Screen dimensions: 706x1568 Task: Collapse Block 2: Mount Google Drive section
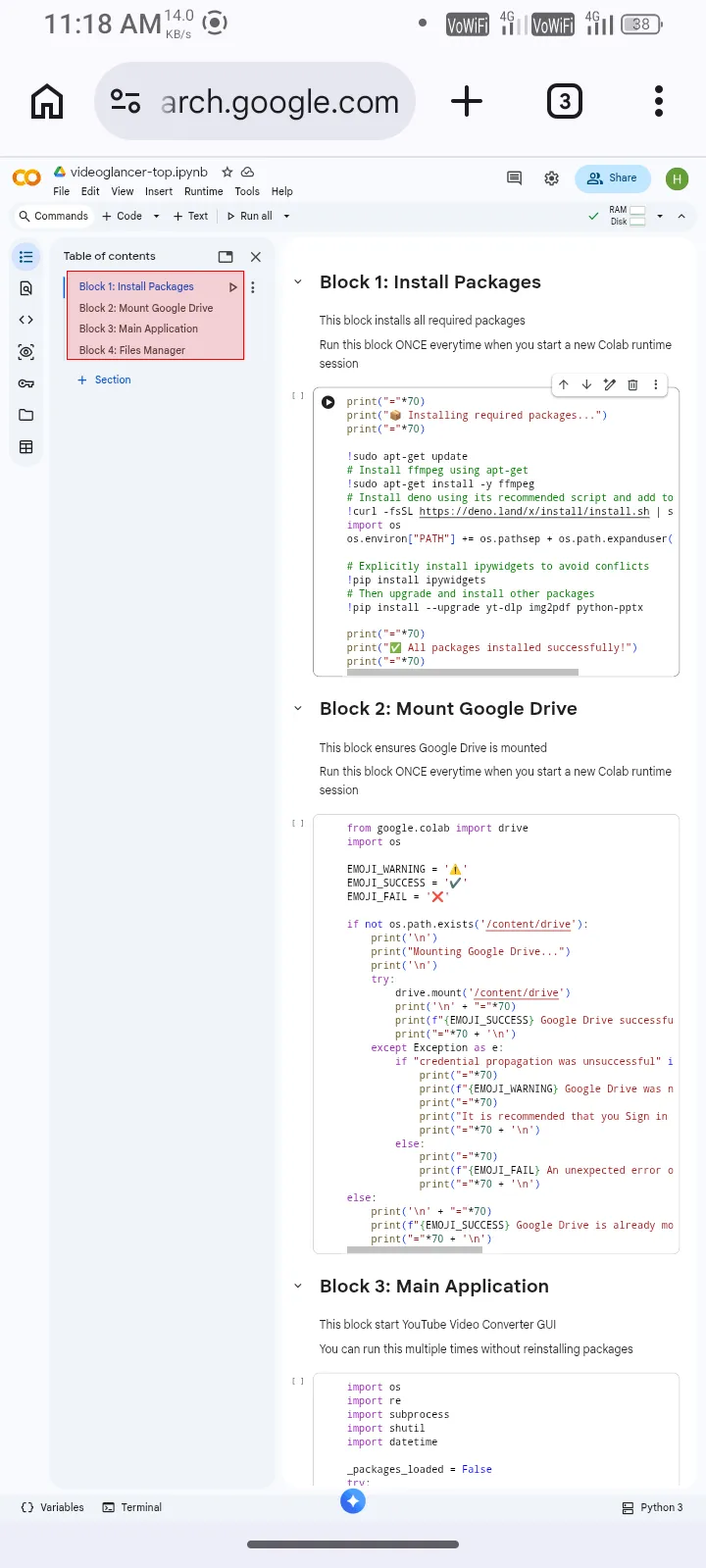click(298, 708)
